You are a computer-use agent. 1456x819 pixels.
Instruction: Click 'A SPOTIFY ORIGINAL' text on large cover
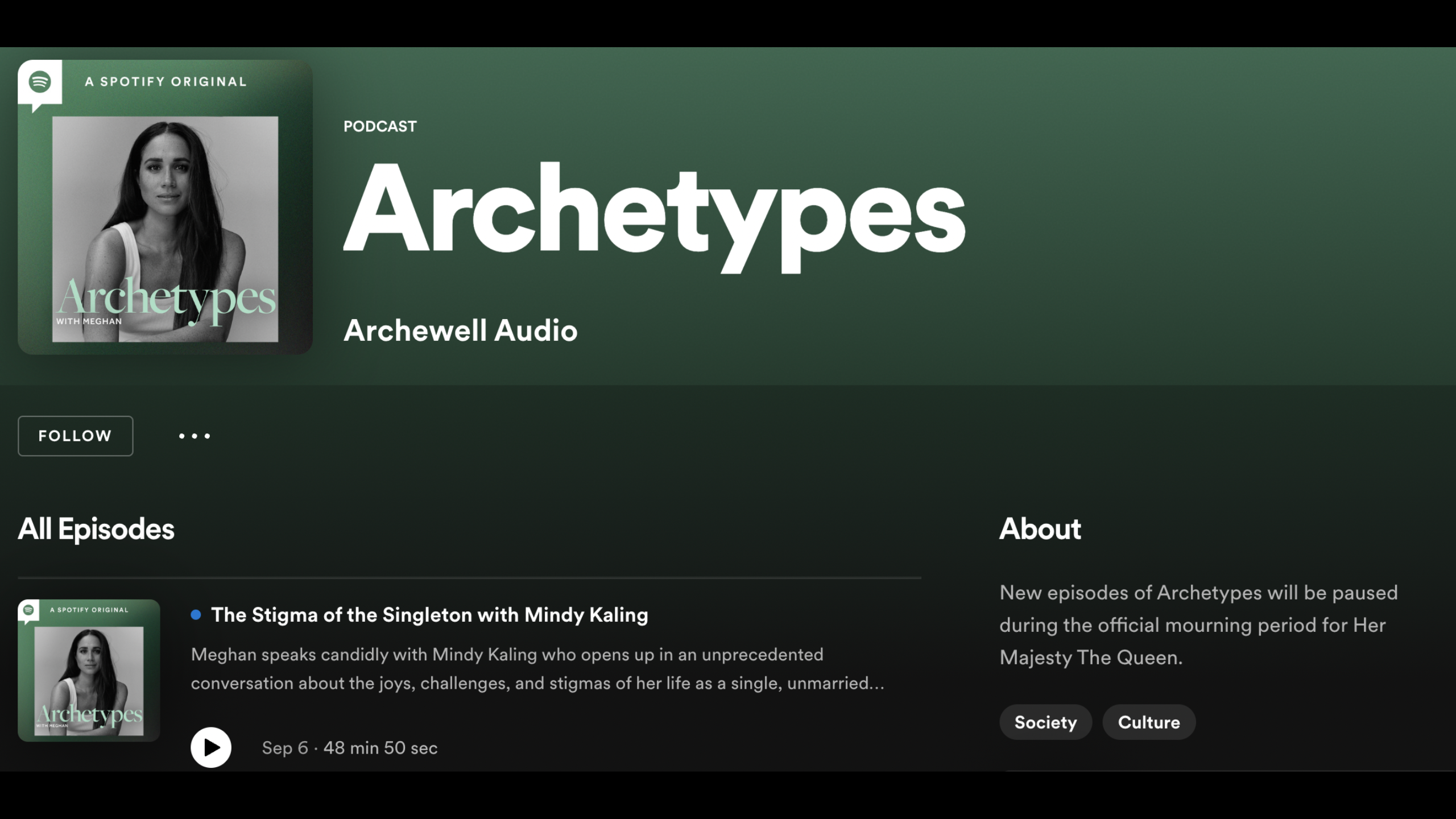(166, 82)
